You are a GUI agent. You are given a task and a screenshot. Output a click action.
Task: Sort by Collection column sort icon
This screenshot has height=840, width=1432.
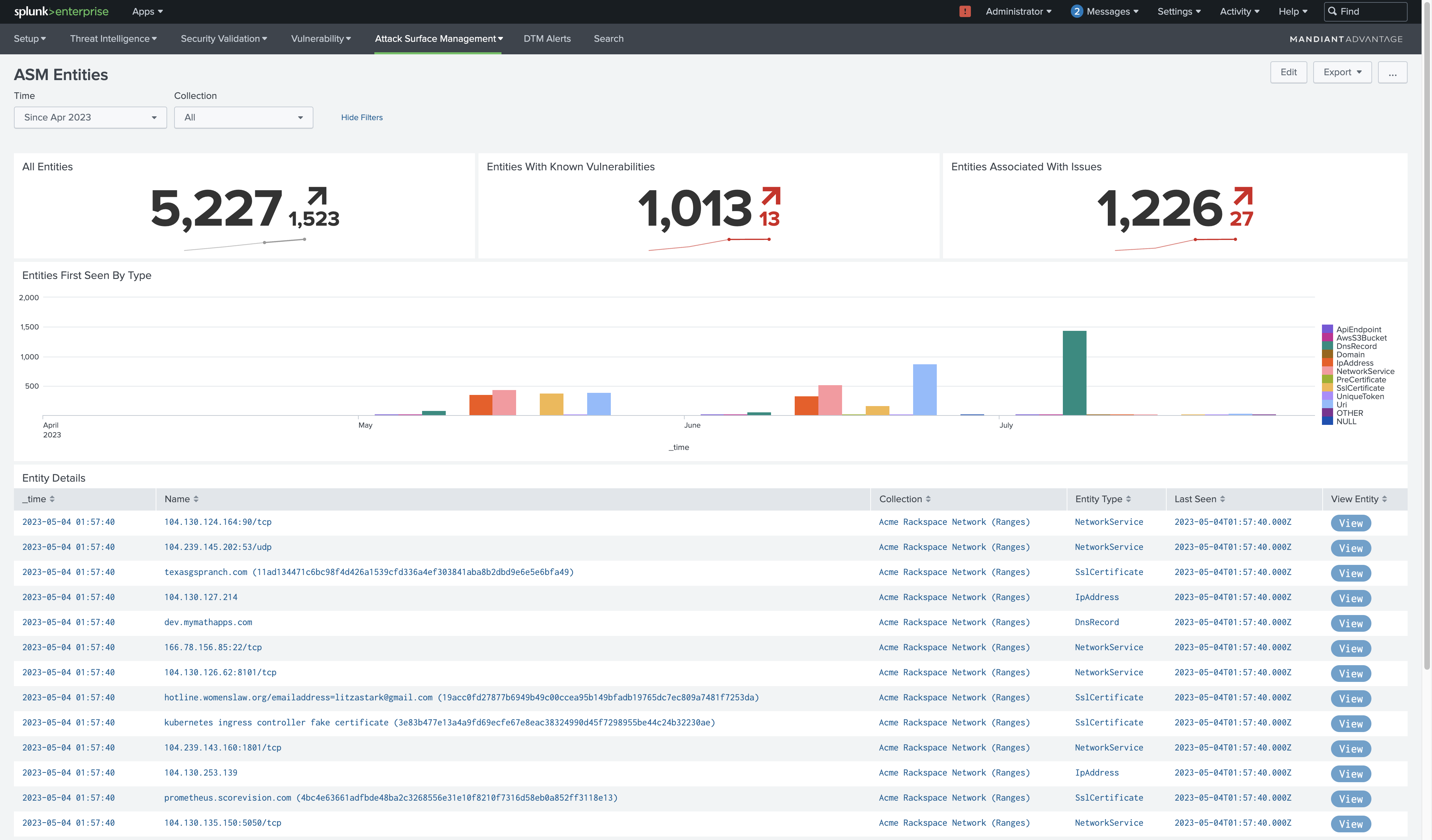tap(928, 499)
